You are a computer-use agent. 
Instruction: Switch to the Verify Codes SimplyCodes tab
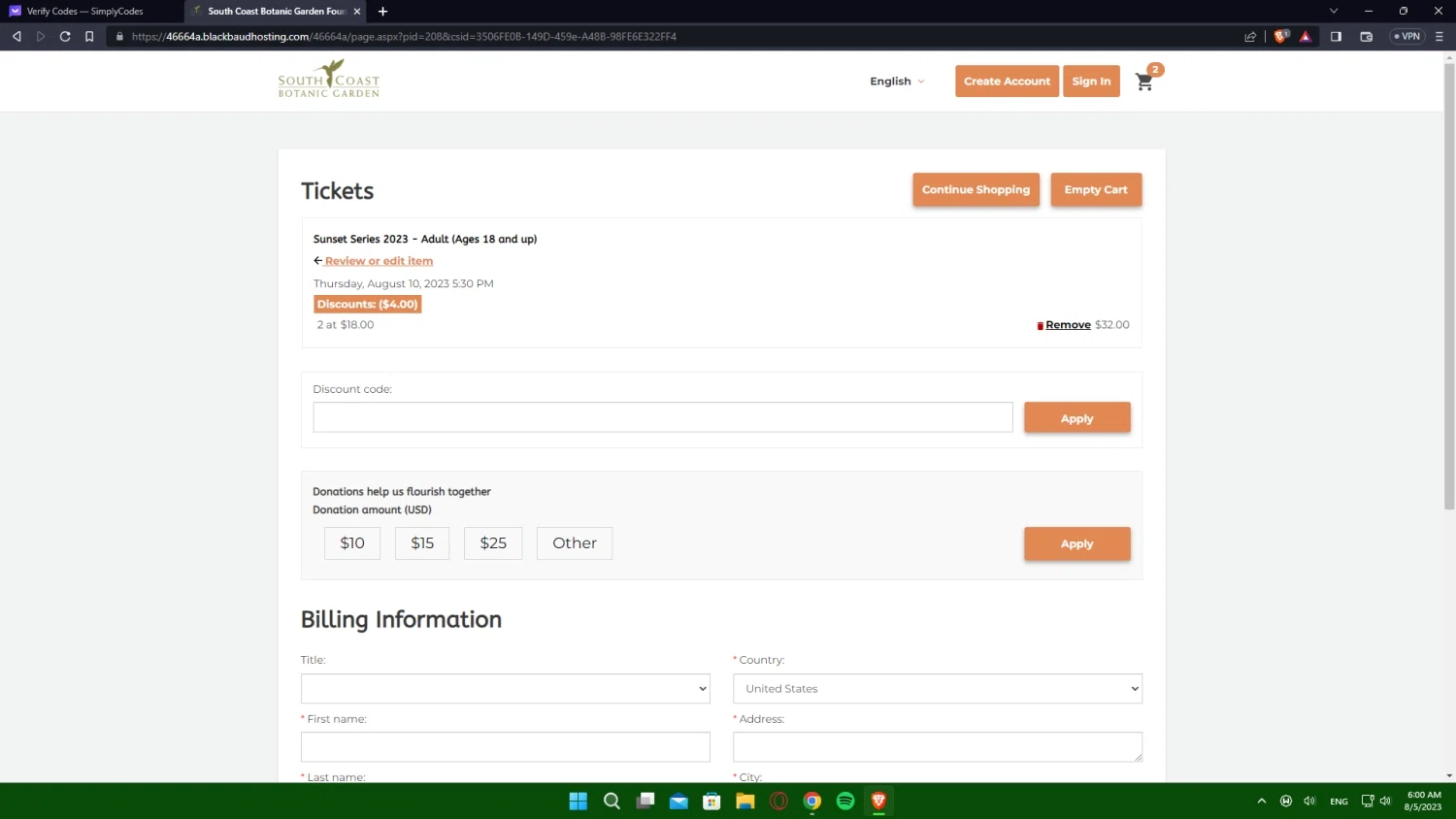(x=85, y=12)
